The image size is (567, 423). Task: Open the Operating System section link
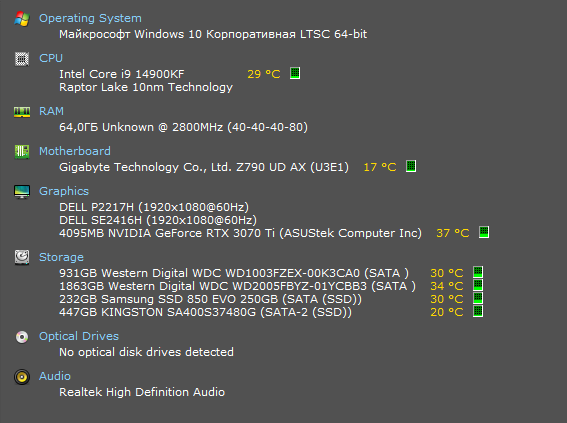click(90, 18)
